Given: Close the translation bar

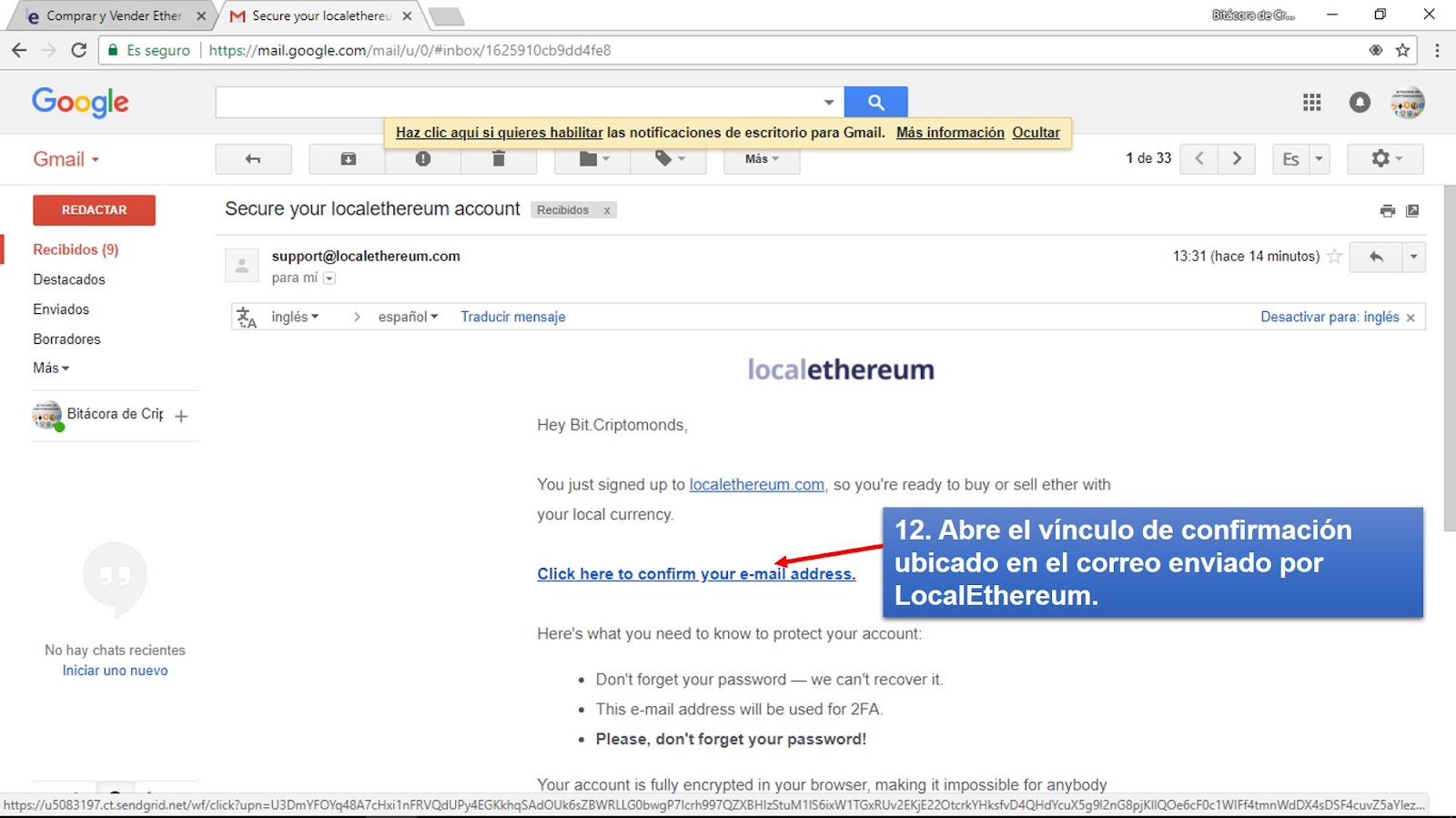Looking at the screenshot, I should [x=1410, y=318].
